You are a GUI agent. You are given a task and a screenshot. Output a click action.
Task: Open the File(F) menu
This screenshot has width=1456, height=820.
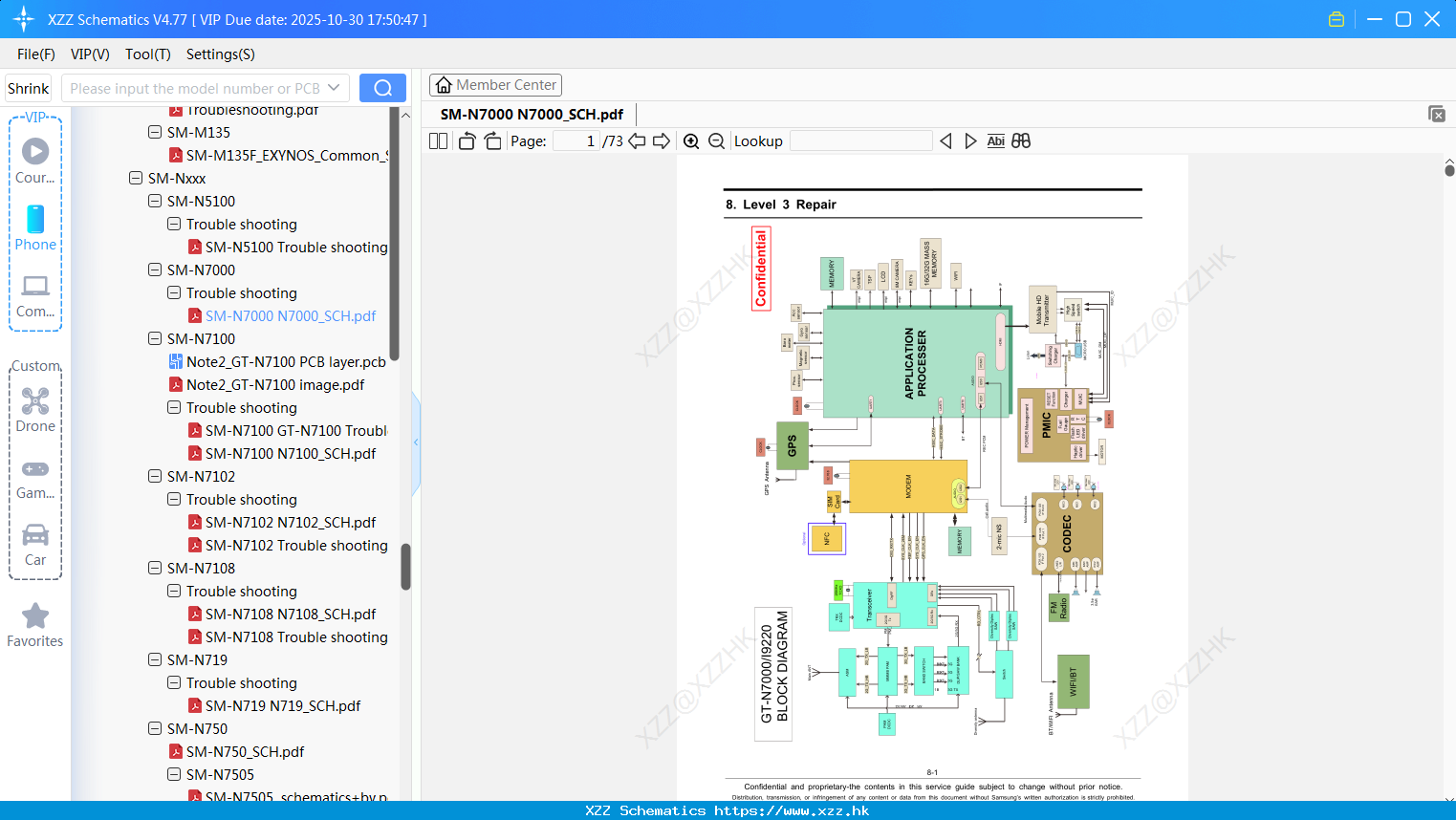click(x=36, y=54)
